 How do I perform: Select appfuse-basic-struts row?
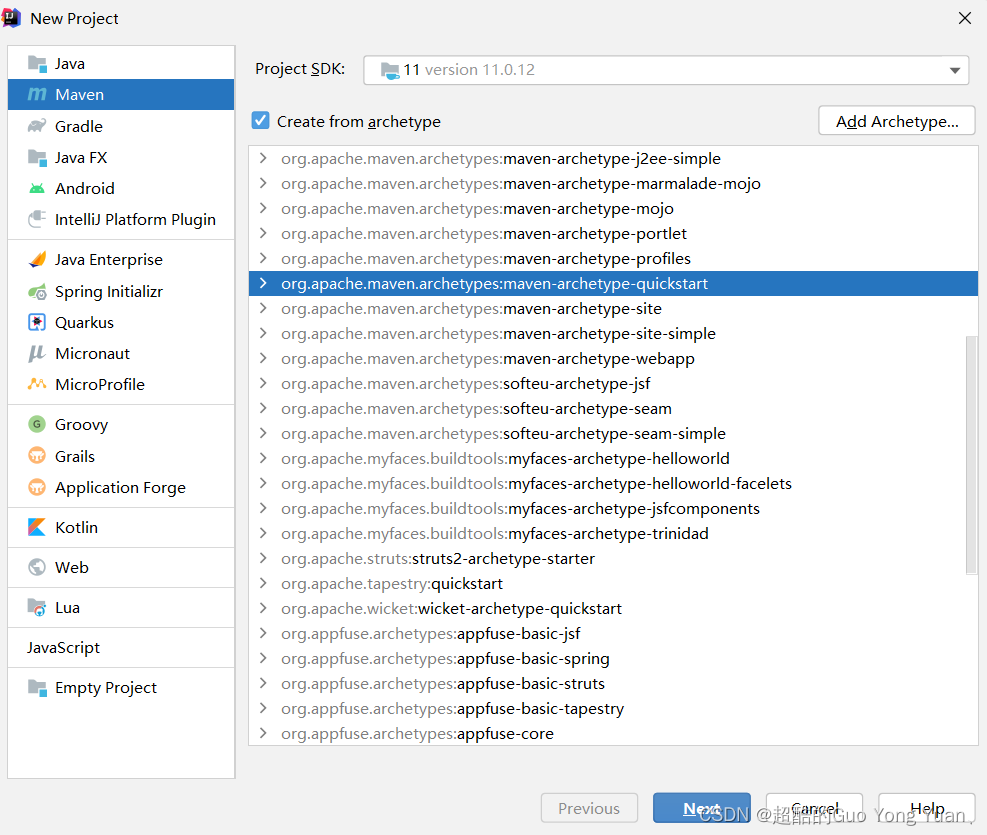coord(613,683)
